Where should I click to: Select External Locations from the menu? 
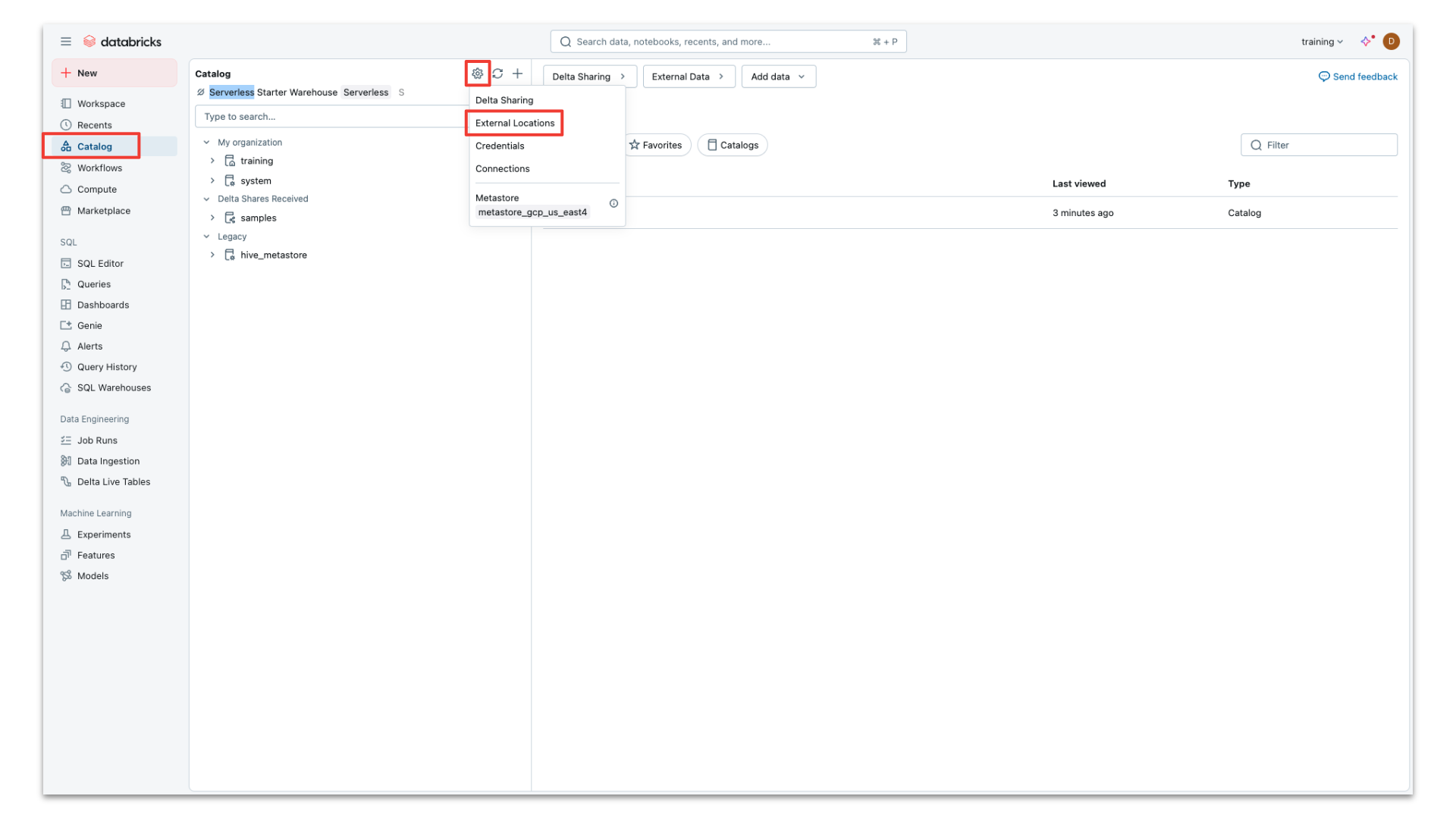(515, 123)
